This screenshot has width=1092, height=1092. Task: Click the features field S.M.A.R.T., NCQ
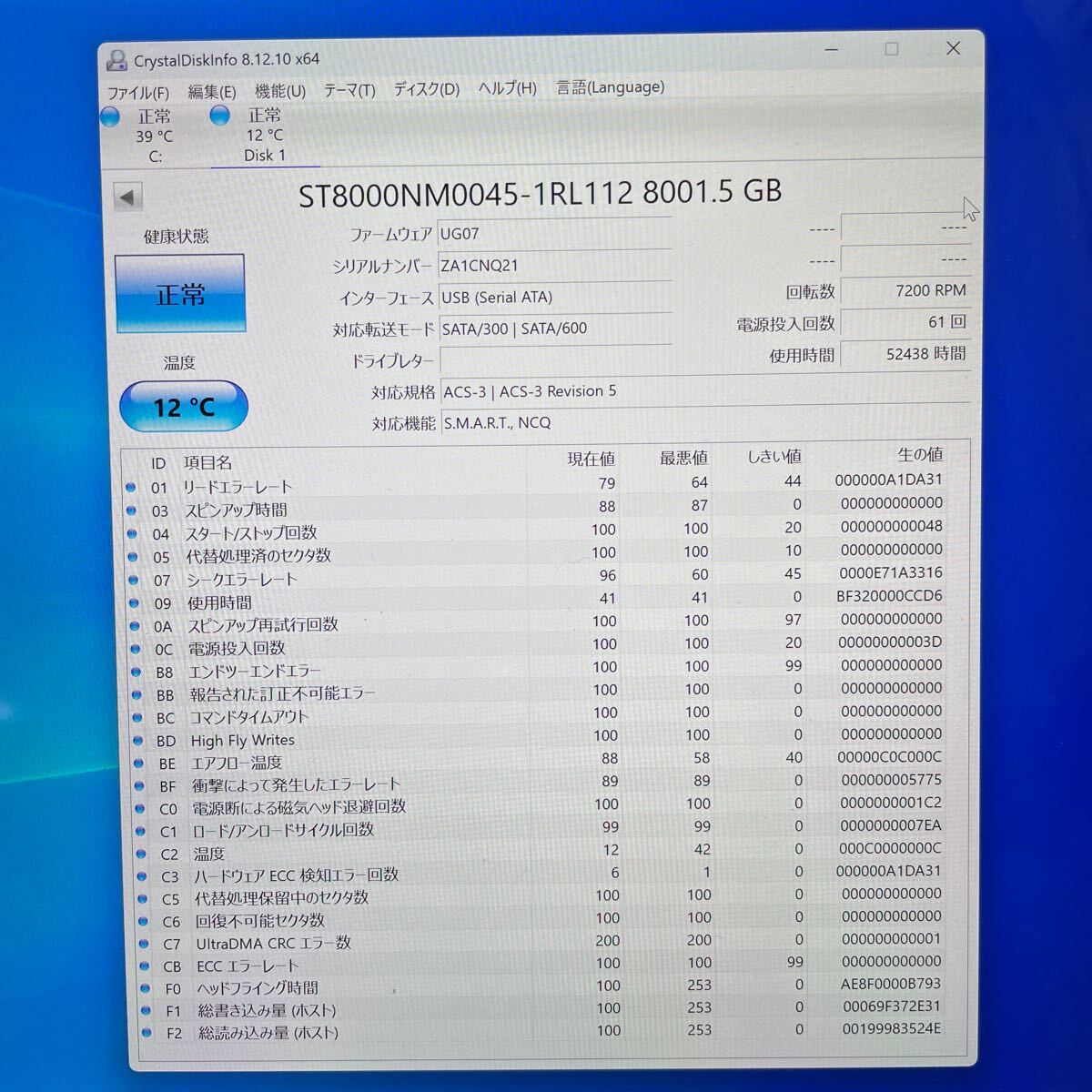pos(706,422)
